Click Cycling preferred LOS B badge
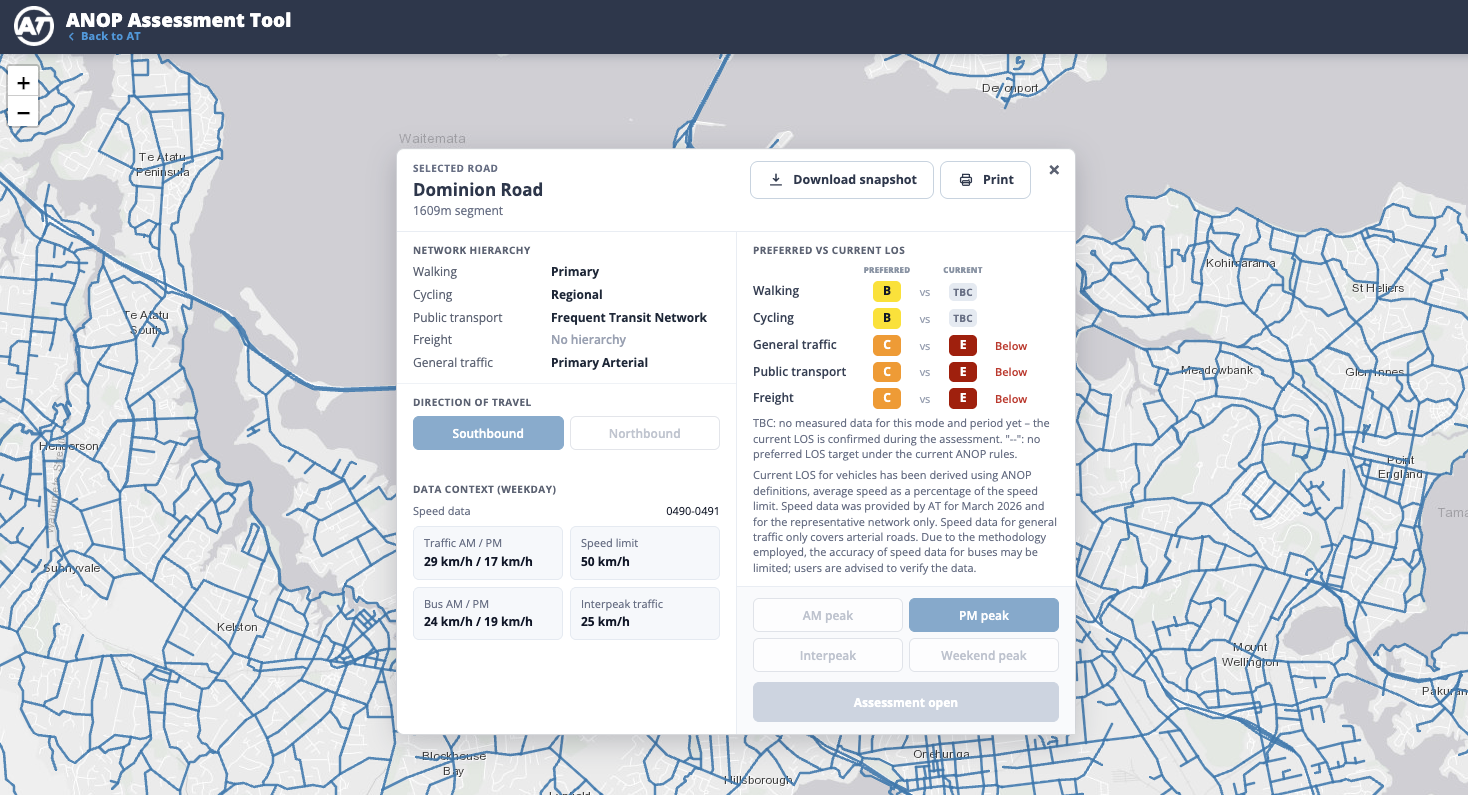The height and width of the screenshot is (795, 1468). (x=887, y=318)
